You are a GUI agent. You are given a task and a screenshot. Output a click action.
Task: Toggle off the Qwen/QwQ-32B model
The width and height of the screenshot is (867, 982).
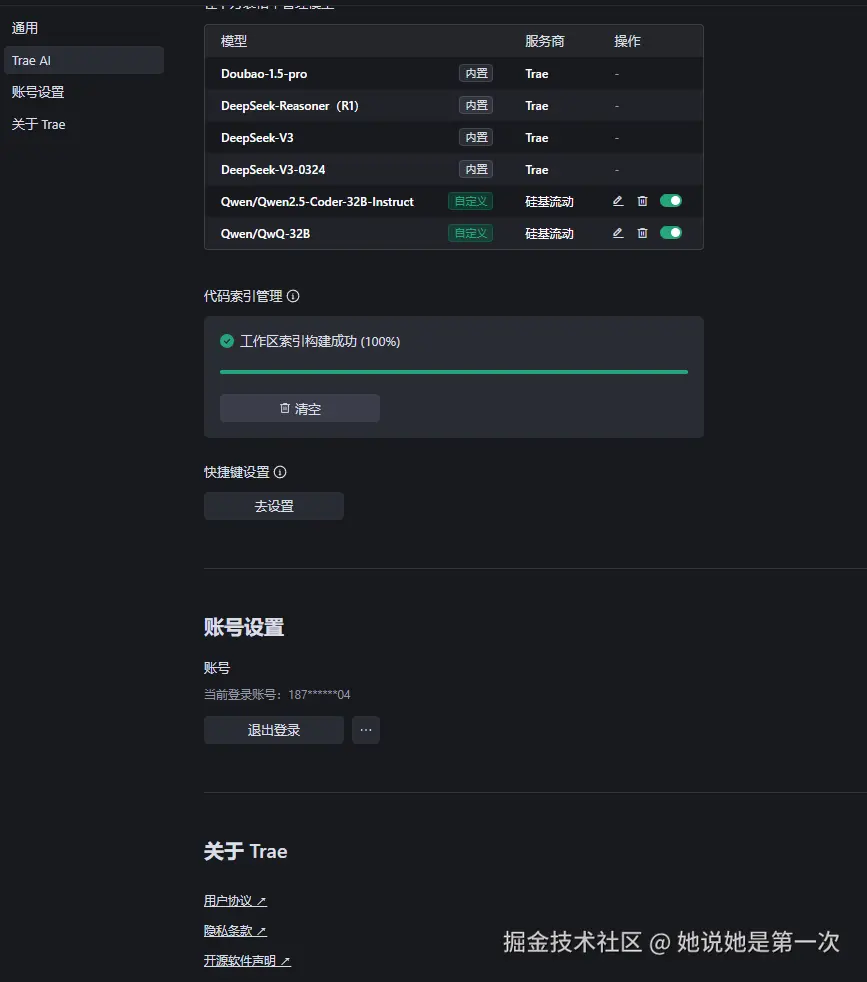[x=670, y=233]
